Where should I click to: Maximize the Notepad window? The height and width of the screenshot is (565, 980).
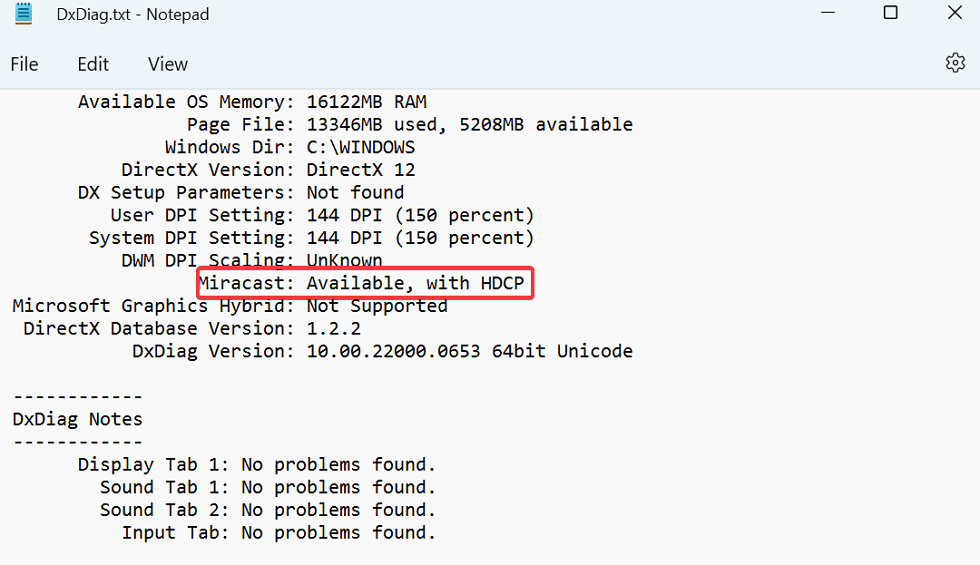point(890,13)
